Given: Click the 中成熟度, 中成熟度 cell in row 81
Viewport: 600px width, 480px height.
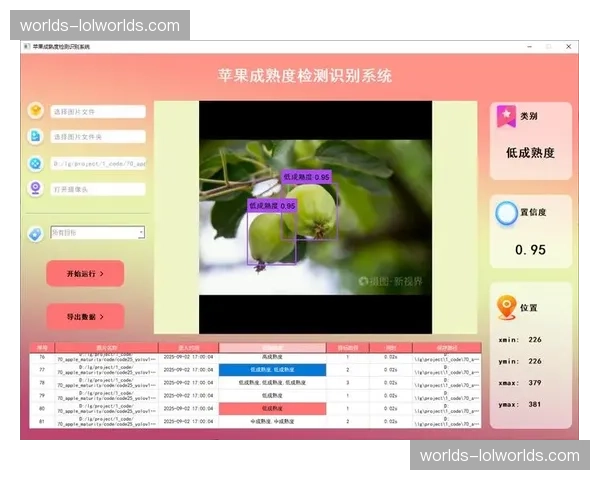Looking at the screenshot, I should [x=272, y=421].
